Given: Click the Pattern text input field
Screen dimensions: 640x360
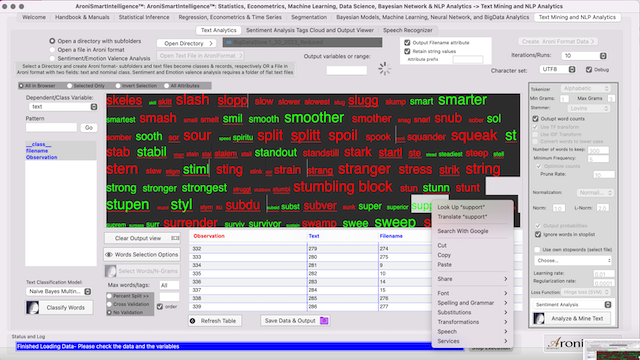Looking at the screenshot, I should point(51,127).
